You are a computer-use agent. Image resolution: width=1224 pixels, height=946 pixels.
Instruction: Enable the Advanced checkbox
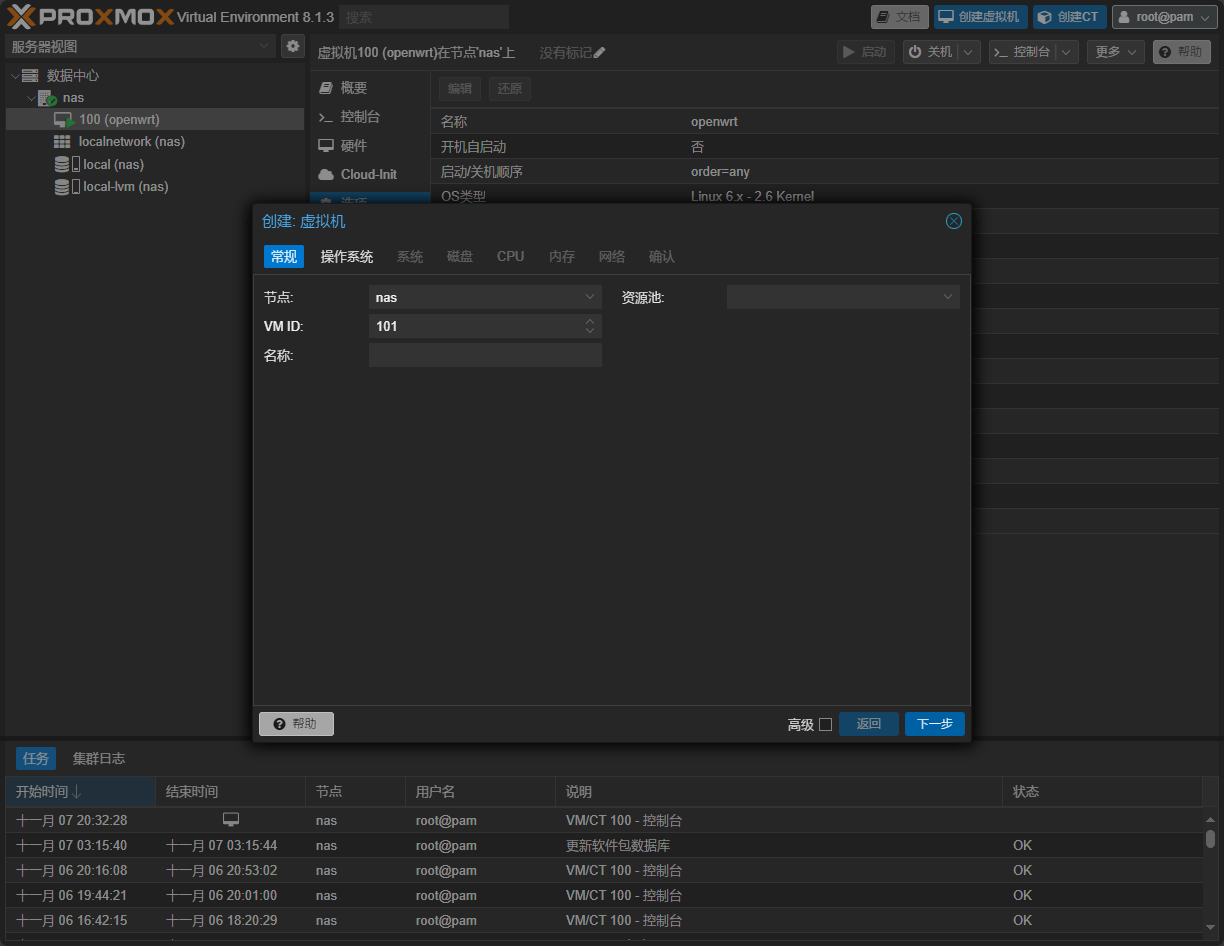pyautogui.click(x=825, y=725)
